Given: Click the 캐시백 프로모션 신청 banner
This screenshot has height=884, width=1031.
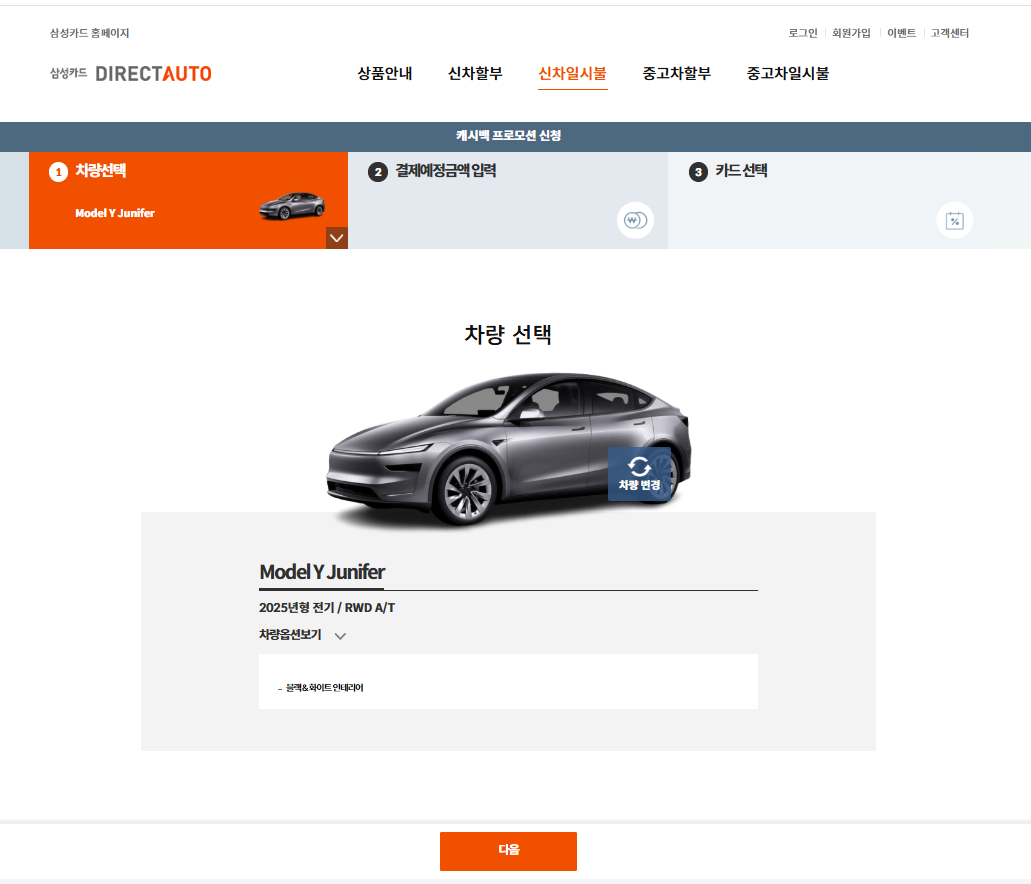Looking at the screenshot, I should [509, 135].
